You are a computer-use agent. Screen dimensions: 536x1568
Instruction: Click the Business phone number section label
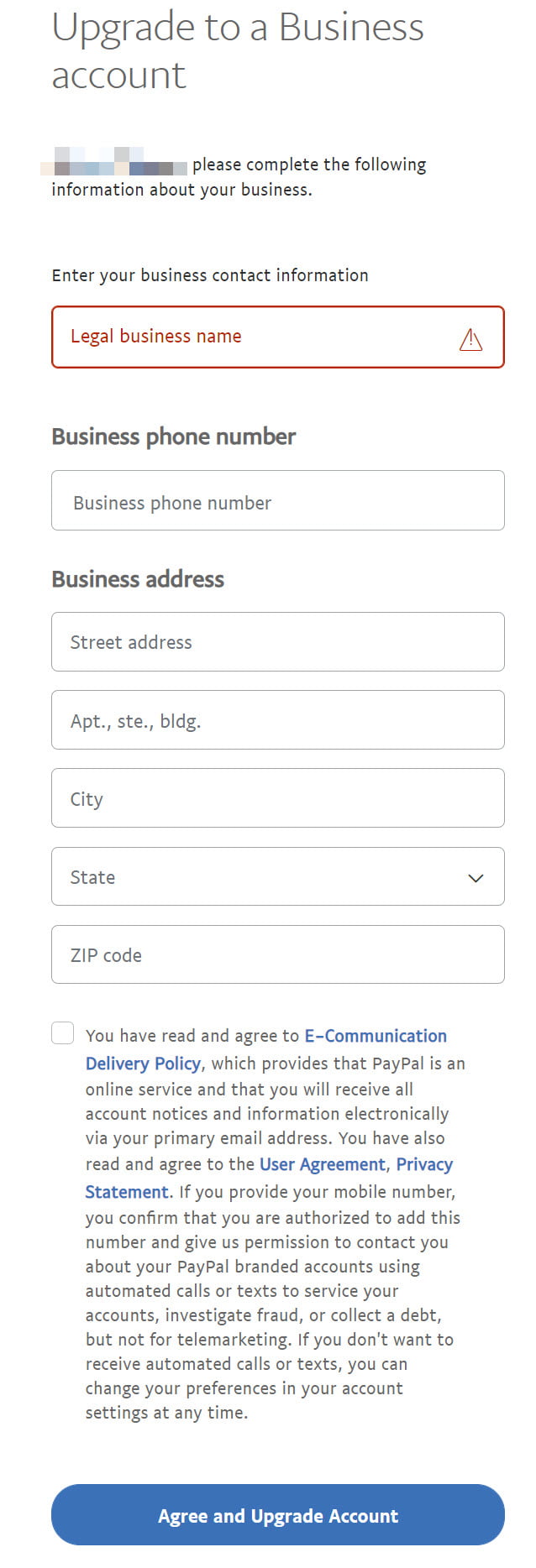point(174,436)
